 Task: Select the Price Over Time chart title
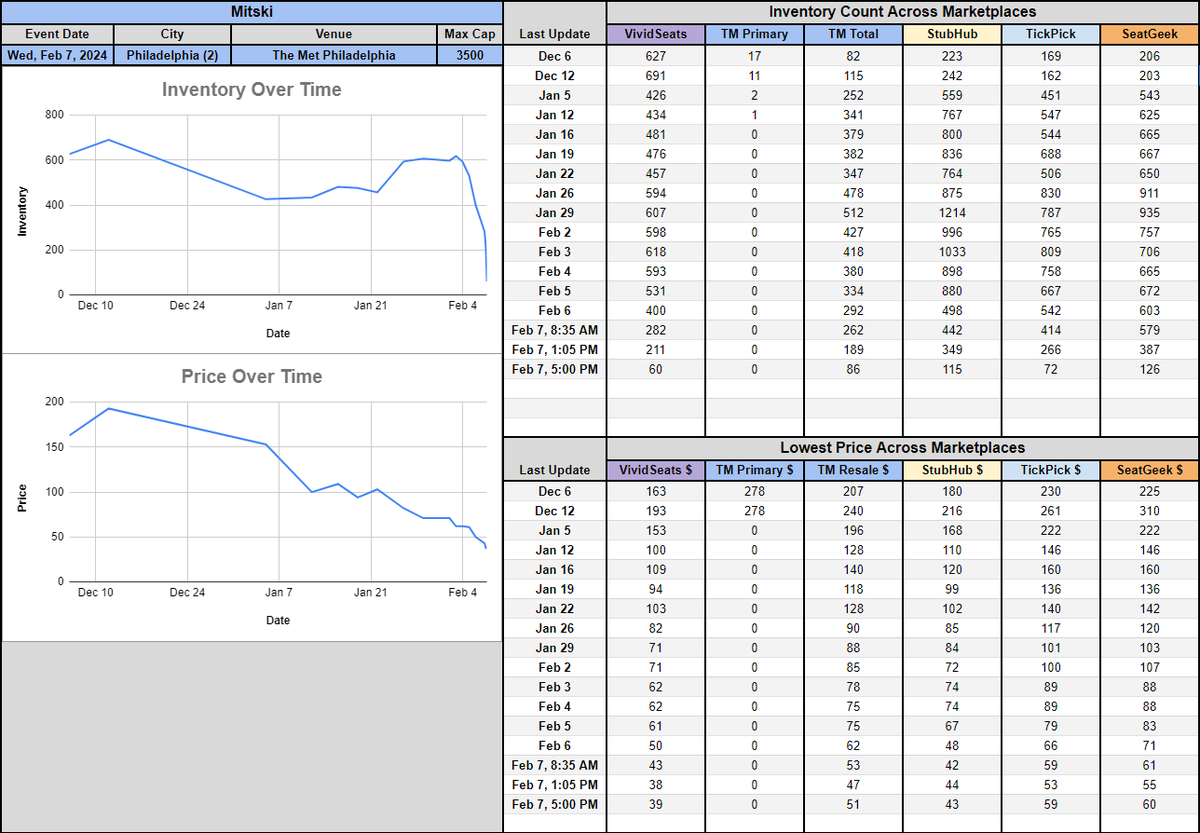click(251, 377)
